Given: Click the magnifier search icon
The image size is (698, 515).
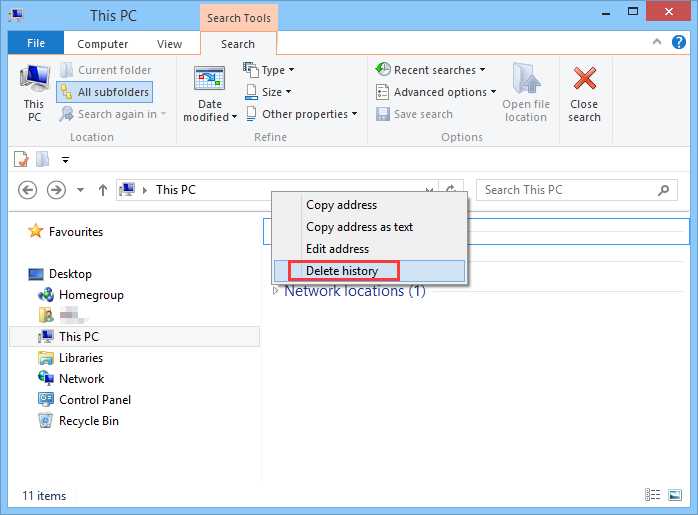Looking at the screenshot, I should [664, 190].
